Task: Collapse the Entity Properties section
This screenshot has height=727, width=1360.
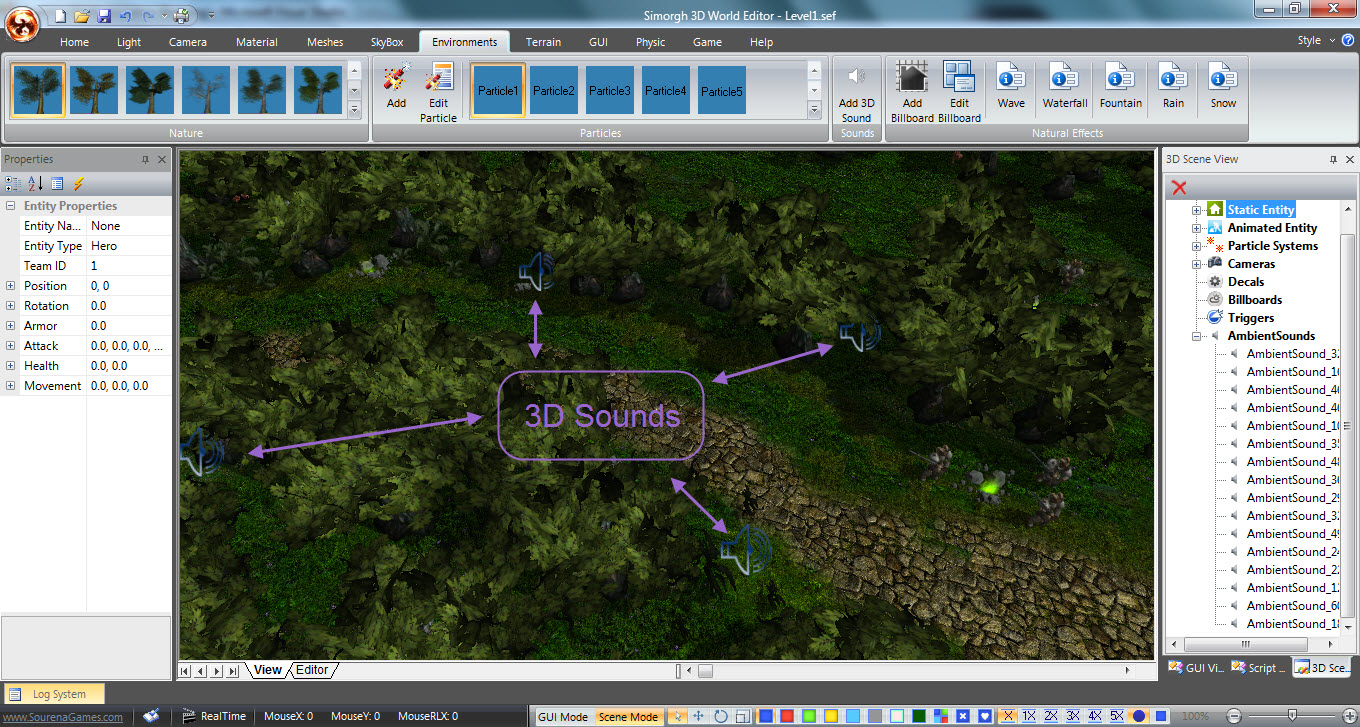Action: (x=10, y=206)
